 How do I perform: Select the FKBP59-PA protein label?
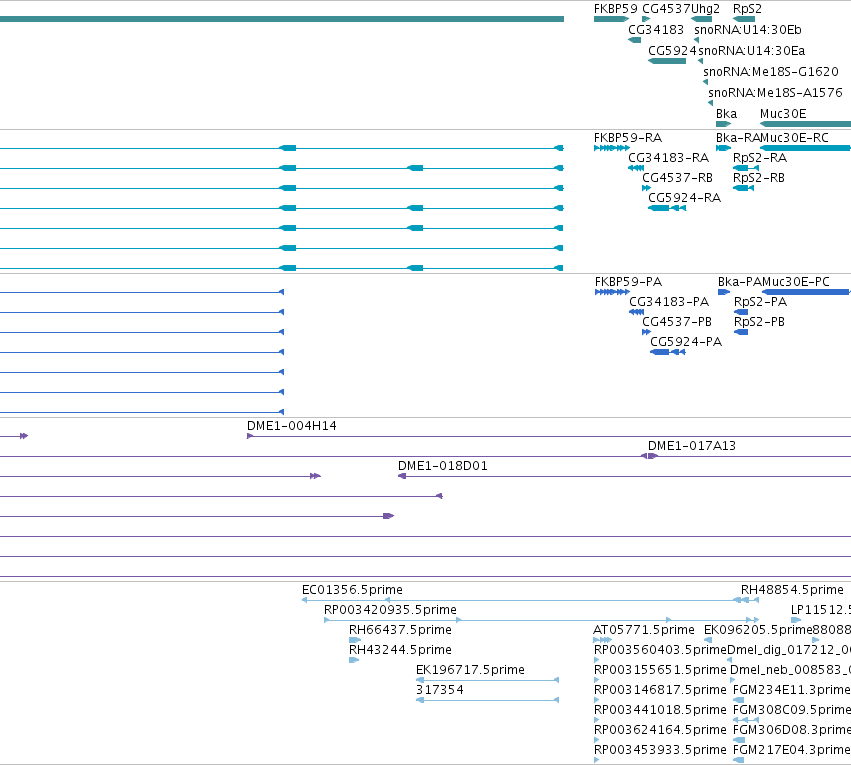point(628,282)
